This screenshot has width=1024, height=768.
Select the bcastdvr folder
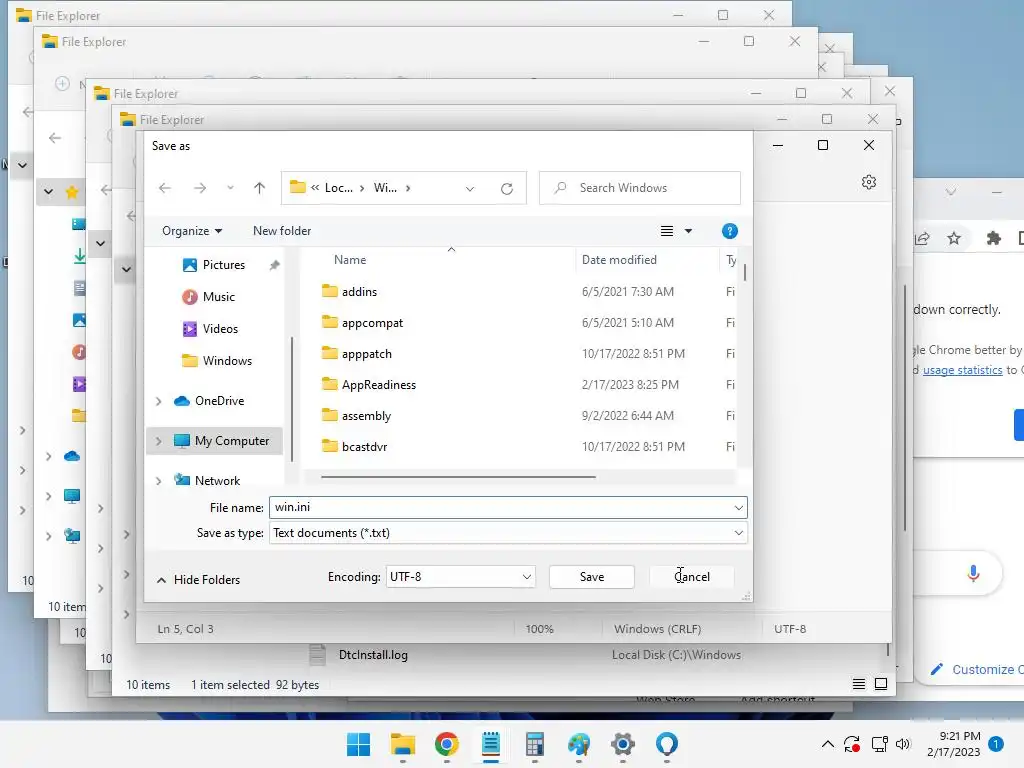[x=364, y=447]
